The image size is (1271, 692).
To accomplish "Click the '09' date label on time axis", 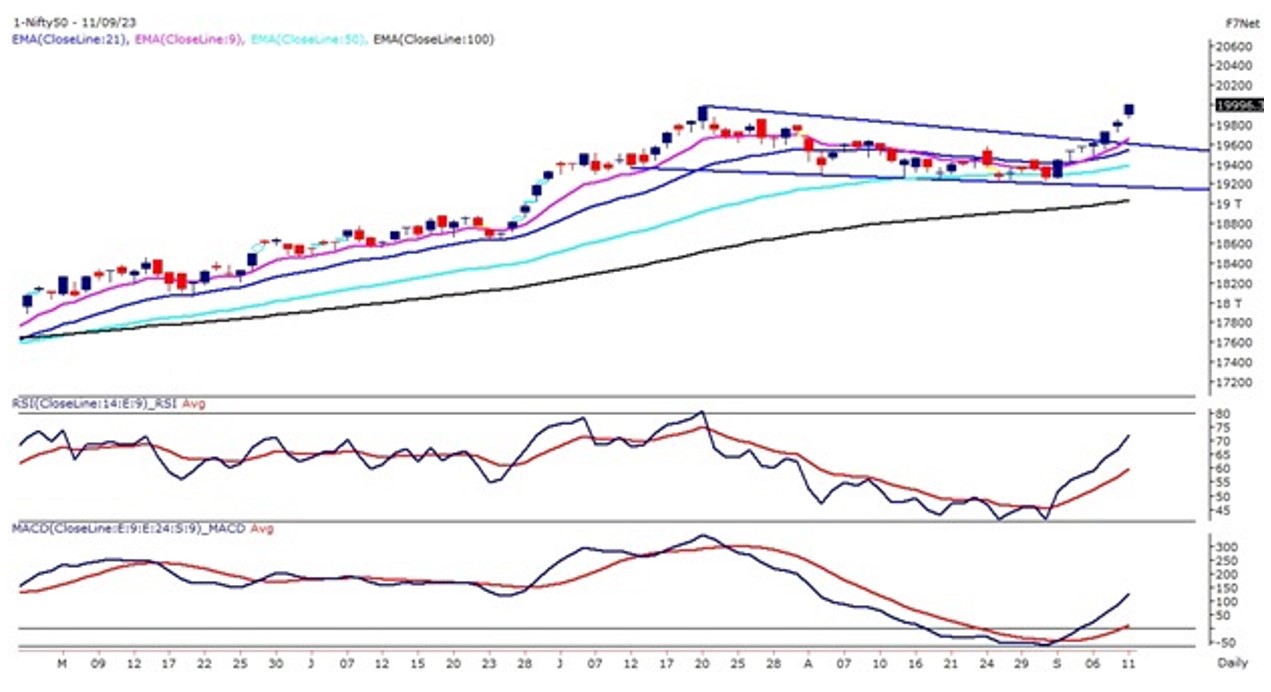I will [98, 662].
